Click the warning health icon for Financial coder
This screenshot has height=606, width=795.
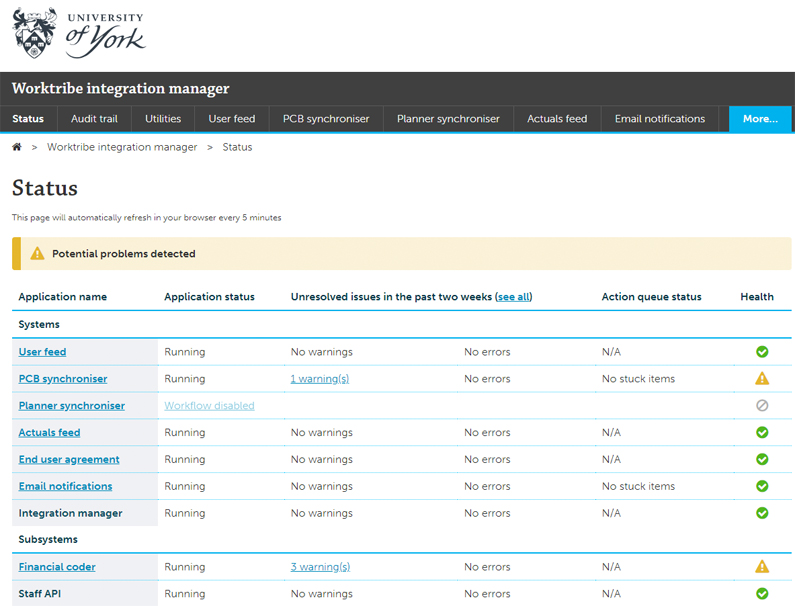pyautogui.click(x=762, y=566)
